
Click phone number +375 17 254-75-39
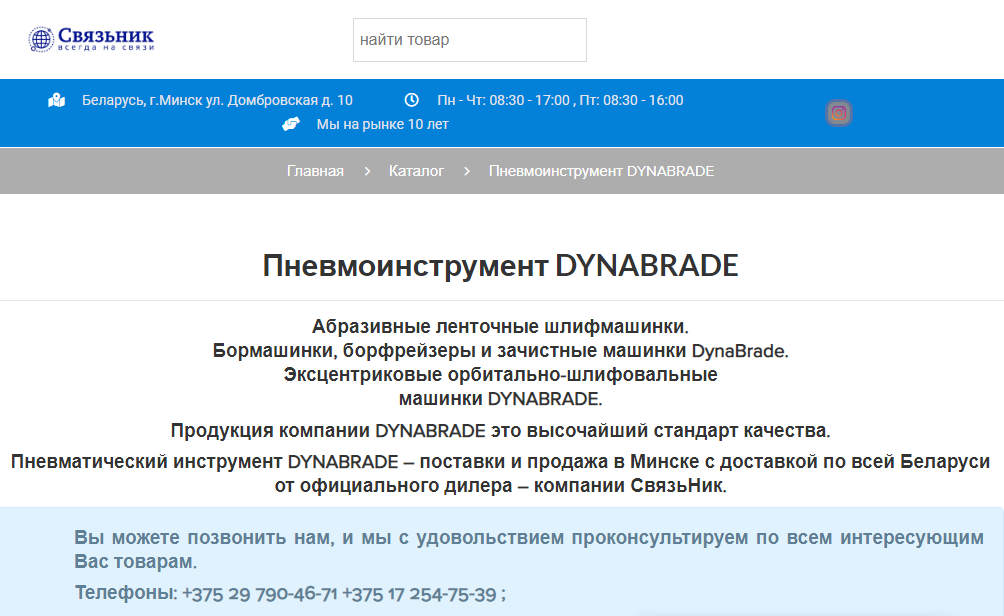pyautogui.click(x=419, y=594)
